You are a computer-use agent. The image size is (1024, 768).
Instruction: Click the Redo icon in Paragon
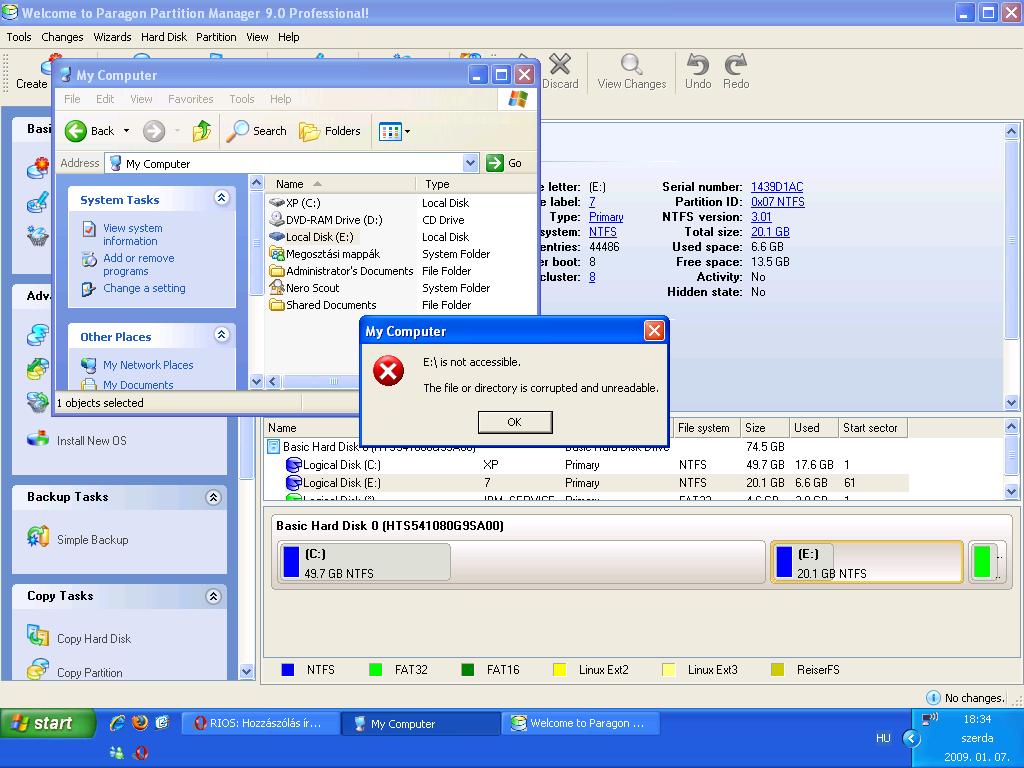pyautogui.click(x=736, y=71)
